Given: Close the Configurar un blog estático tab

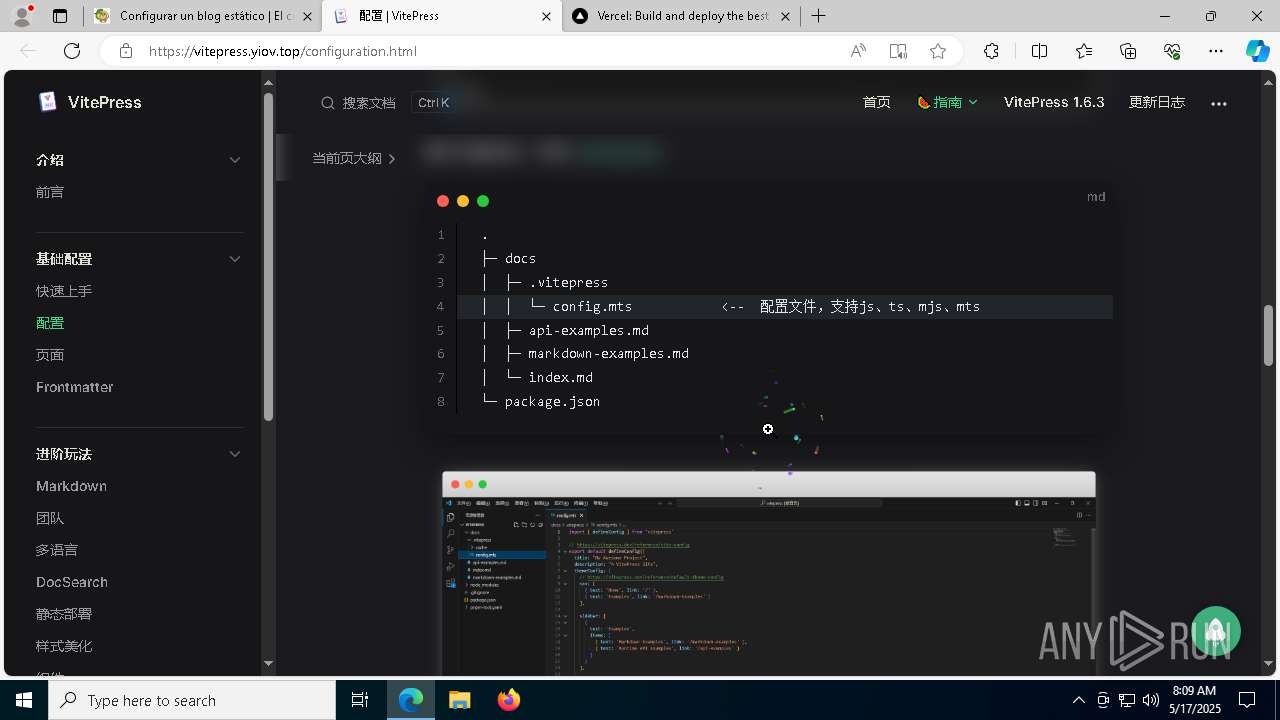Looking at the screenshot, I should pos(307,16).
